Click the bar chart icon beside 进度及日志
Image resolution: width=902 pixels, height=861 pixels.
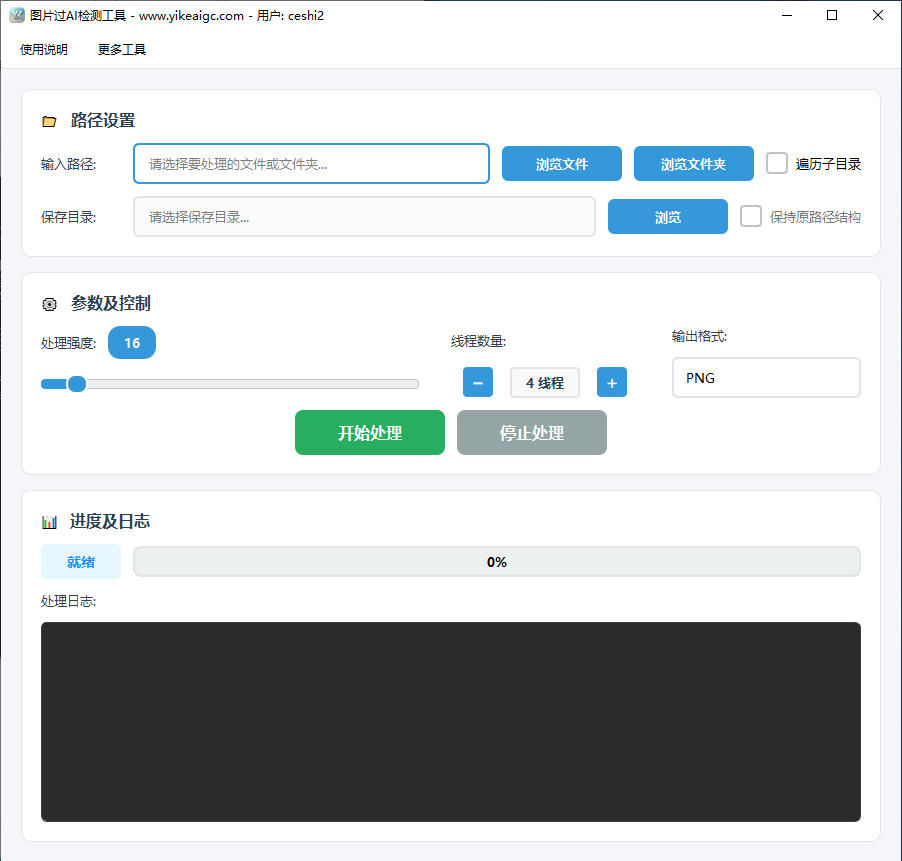[49, 522]
